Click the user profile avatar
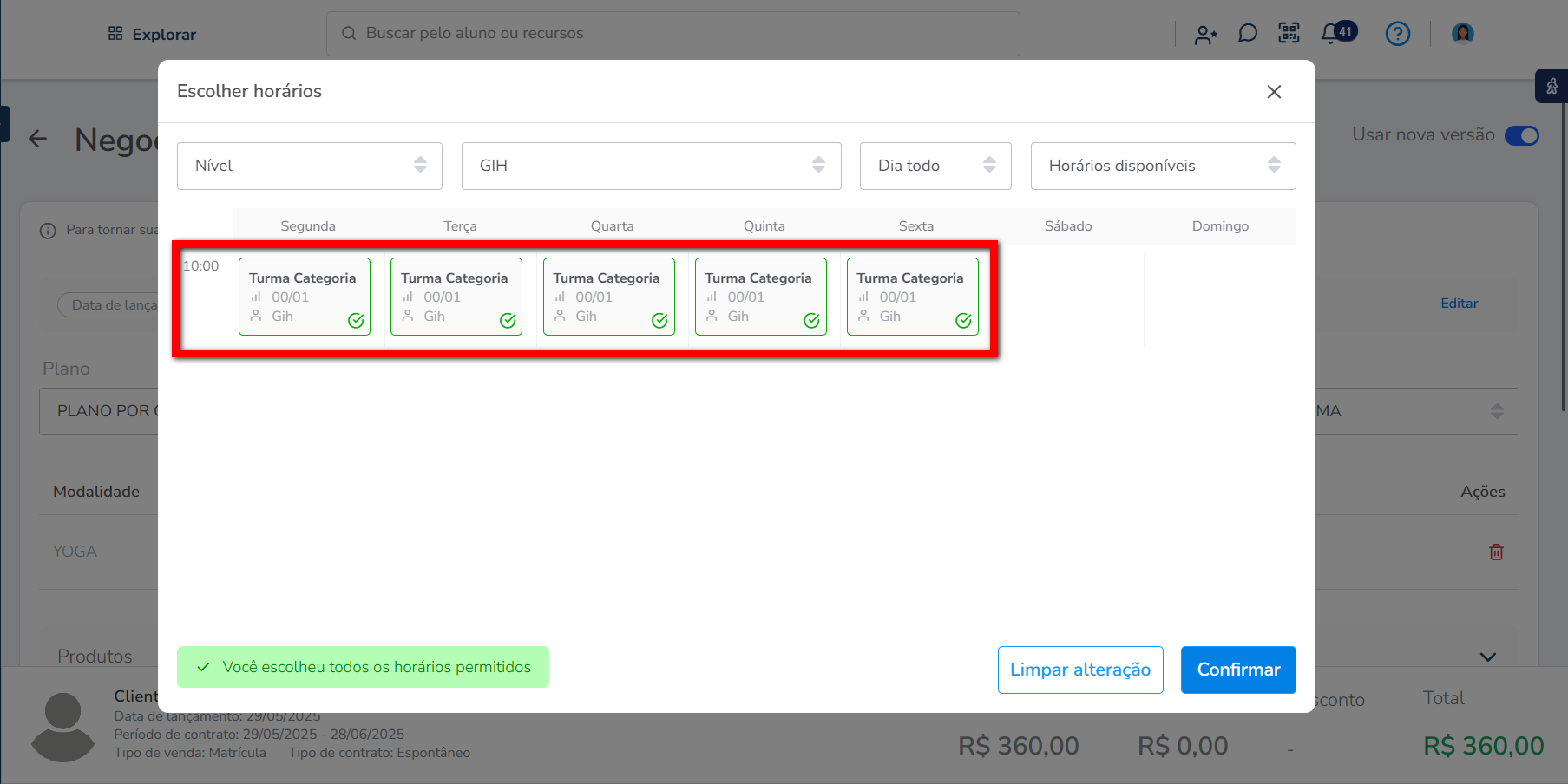Image resolution: width=1568 pixels, height=784 pixels. 1462,34
